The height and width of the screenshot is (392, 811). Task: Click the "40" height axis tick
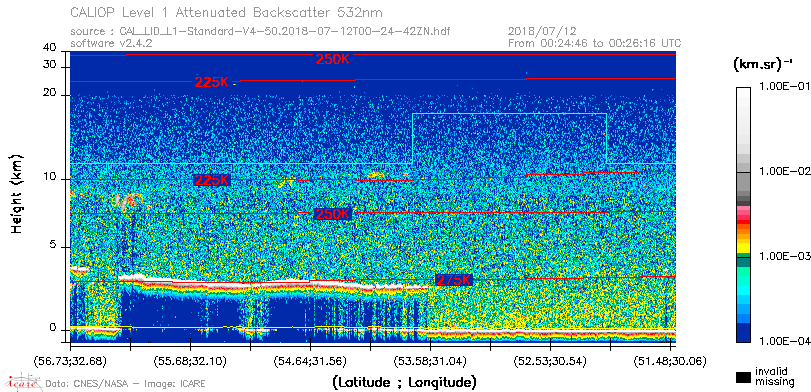point(50,48)
